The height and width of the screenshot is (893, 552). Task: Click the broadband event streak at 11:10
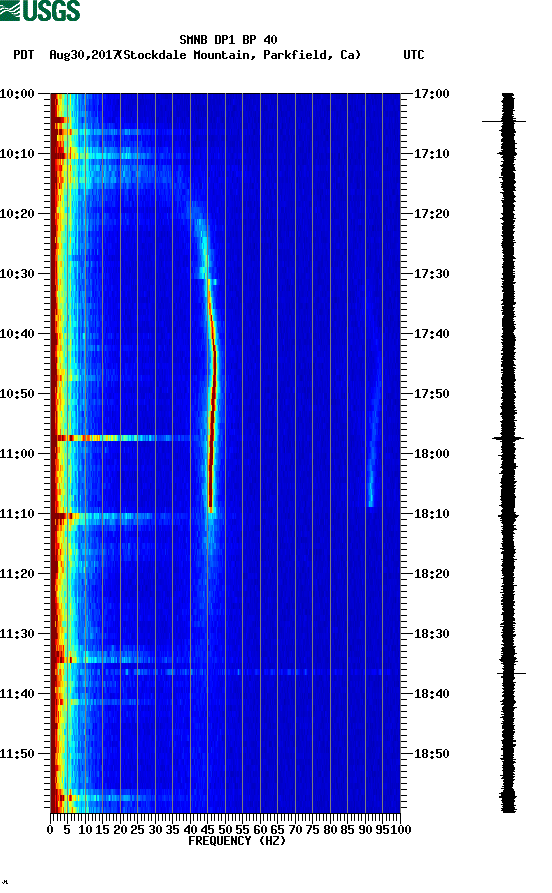[108, 516]
